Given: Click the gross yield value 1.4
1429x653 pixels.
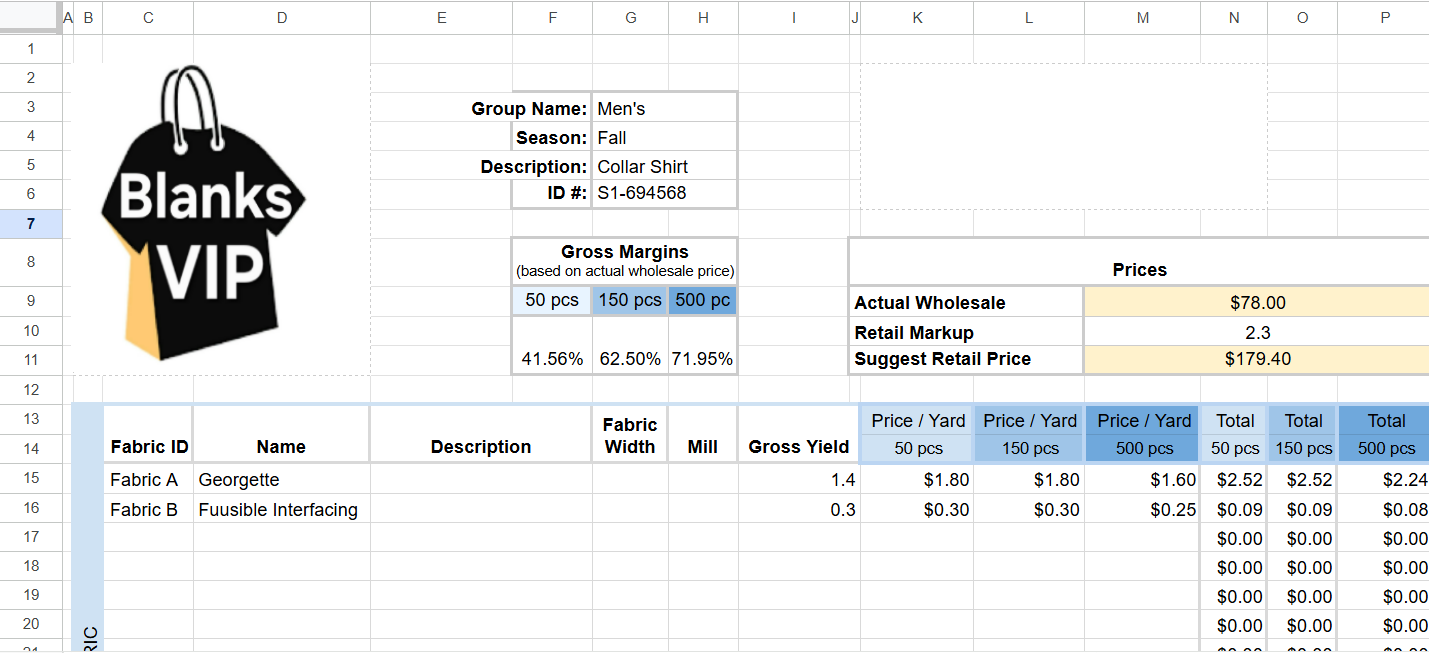Looking at the screenshot, I should point(798,480).
